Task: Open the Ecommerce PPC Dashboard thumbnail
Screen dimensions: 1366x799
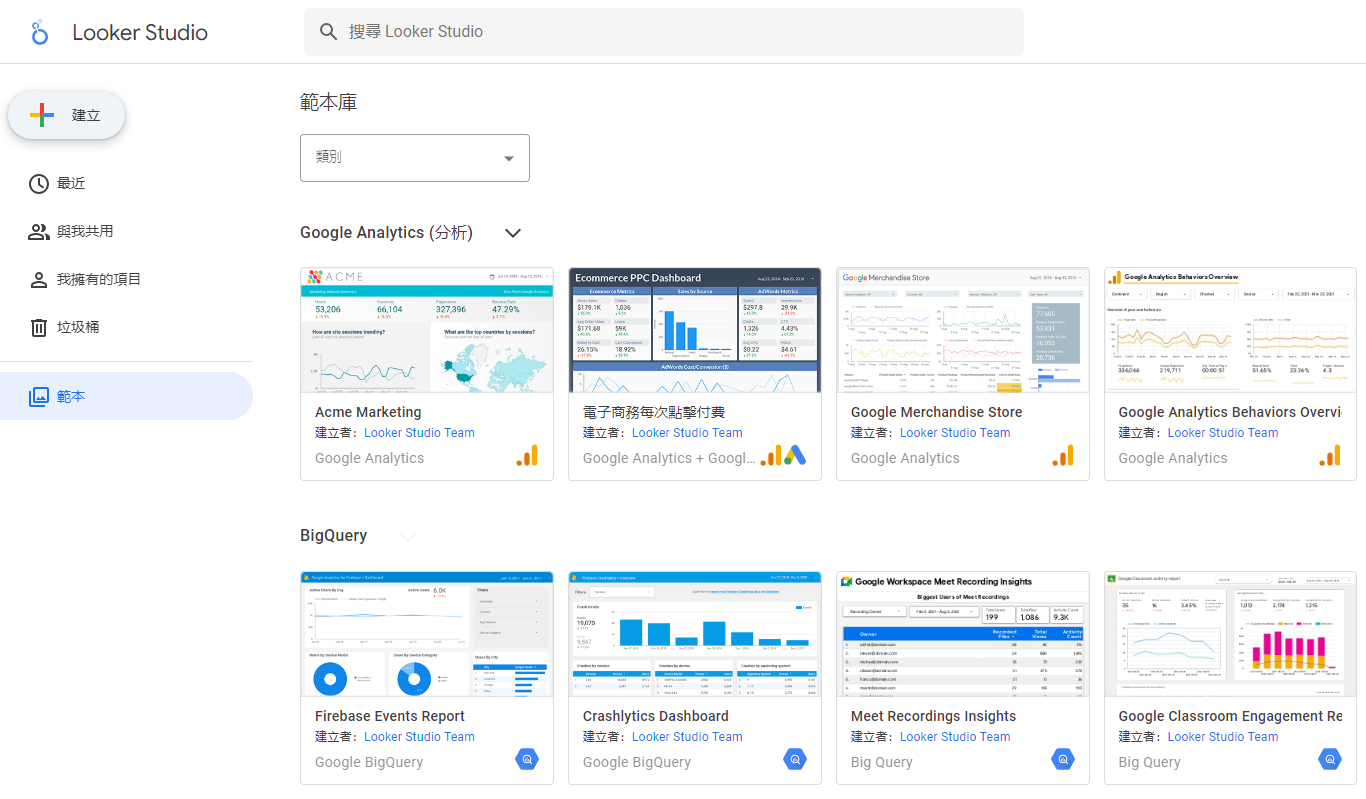Action: [x=695, y=330]
